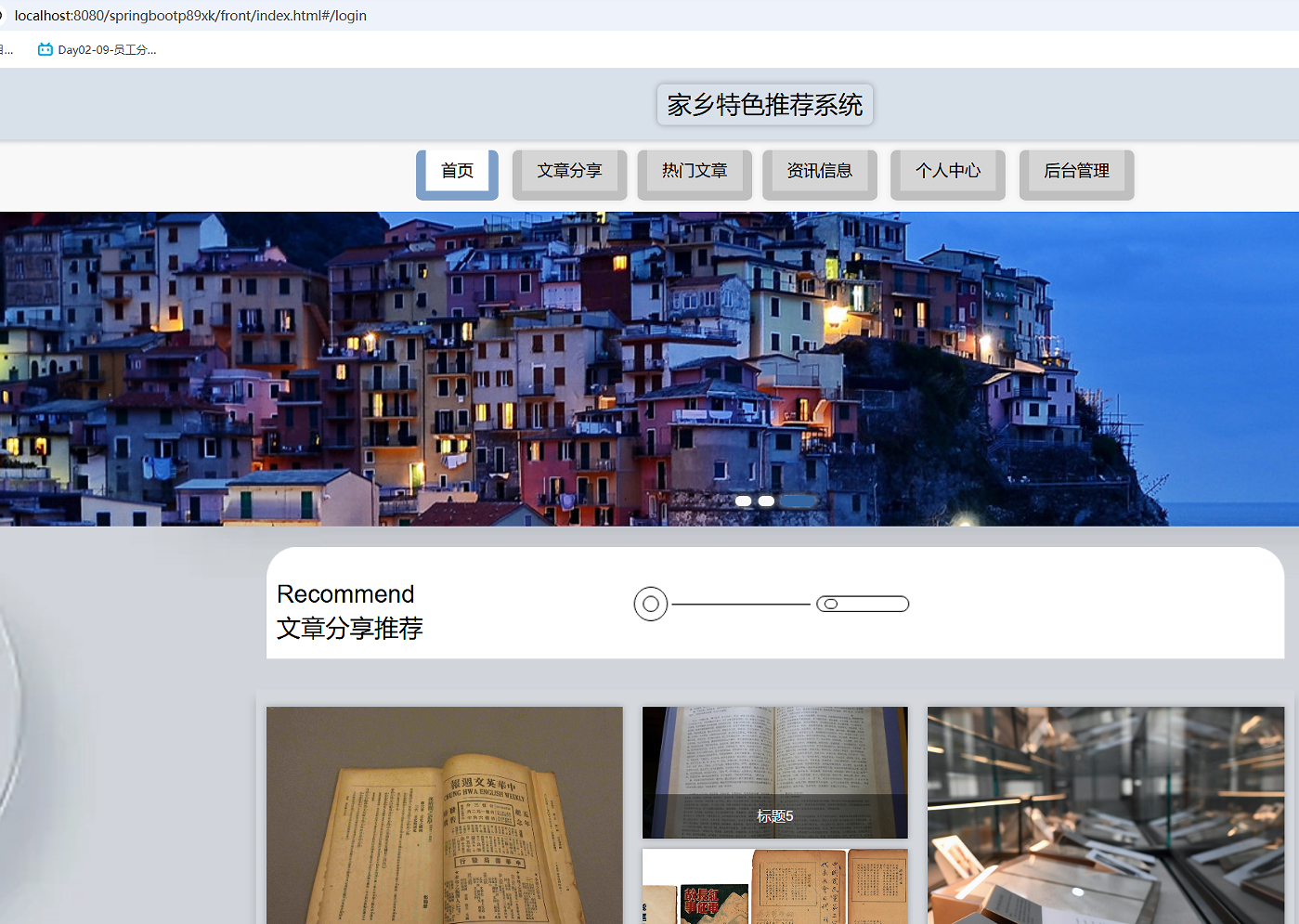Open the old manuscripts article thumbnail below 标题5

(775, 886)
